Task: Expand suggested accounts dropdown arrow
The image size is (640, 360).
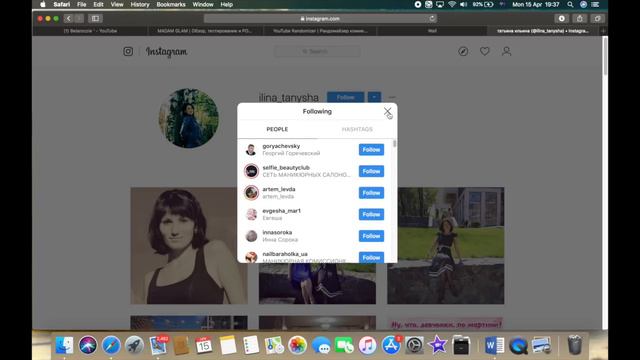Action: tap(374, 98)
